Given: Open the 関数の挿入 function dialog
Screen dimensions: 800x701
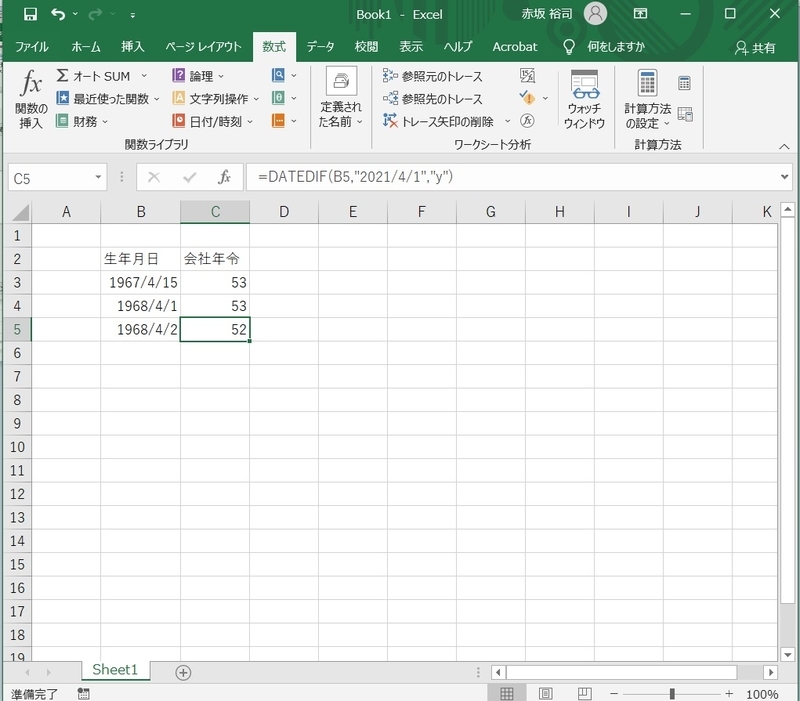Looking at the screenshot, I should pos(31,99).
